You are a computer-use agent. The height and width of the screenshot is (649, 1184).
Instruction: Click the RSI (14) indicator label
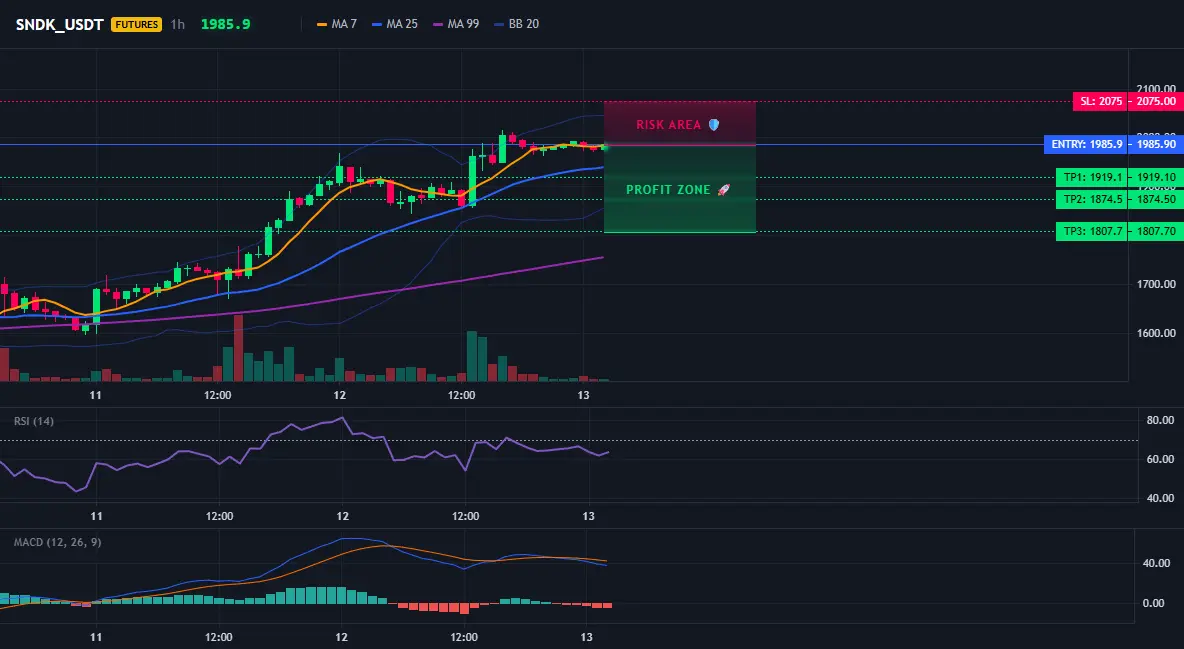point(34,421)
